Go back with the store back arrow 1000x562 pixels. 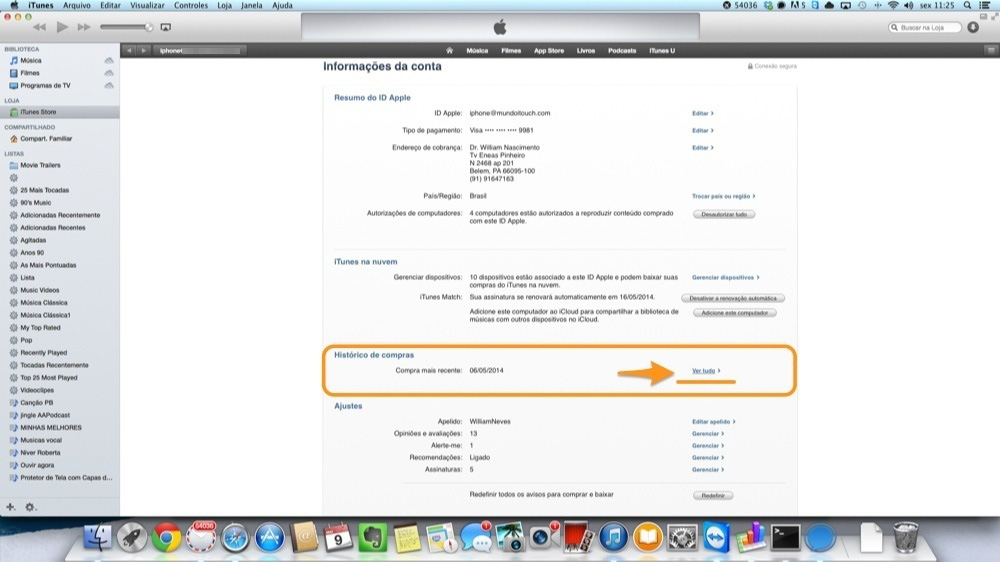pyautogui.click(x=129, y=50)
